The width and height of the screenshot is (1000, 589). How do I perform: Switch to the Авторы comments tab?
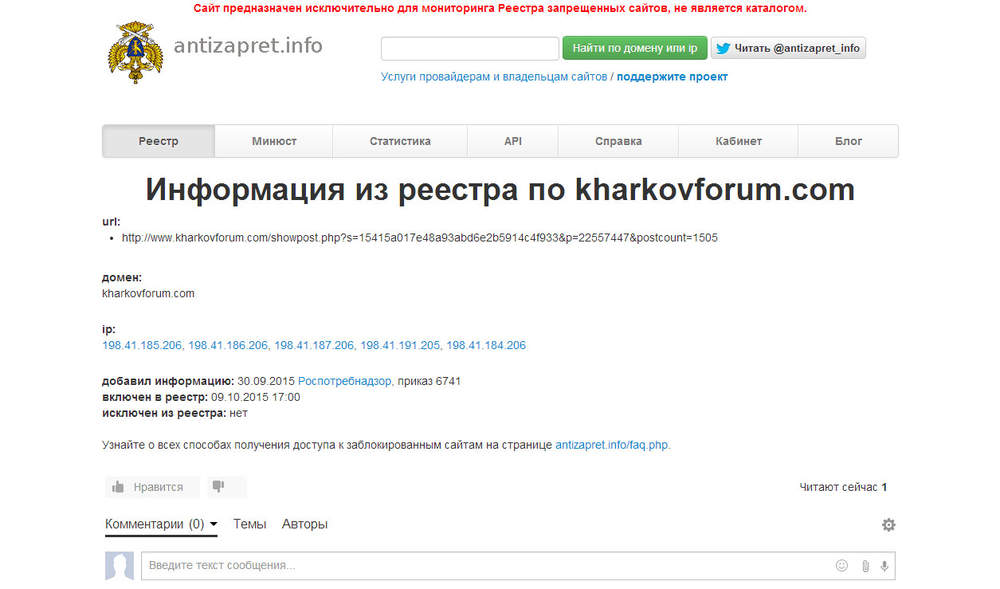pos(305,524)
